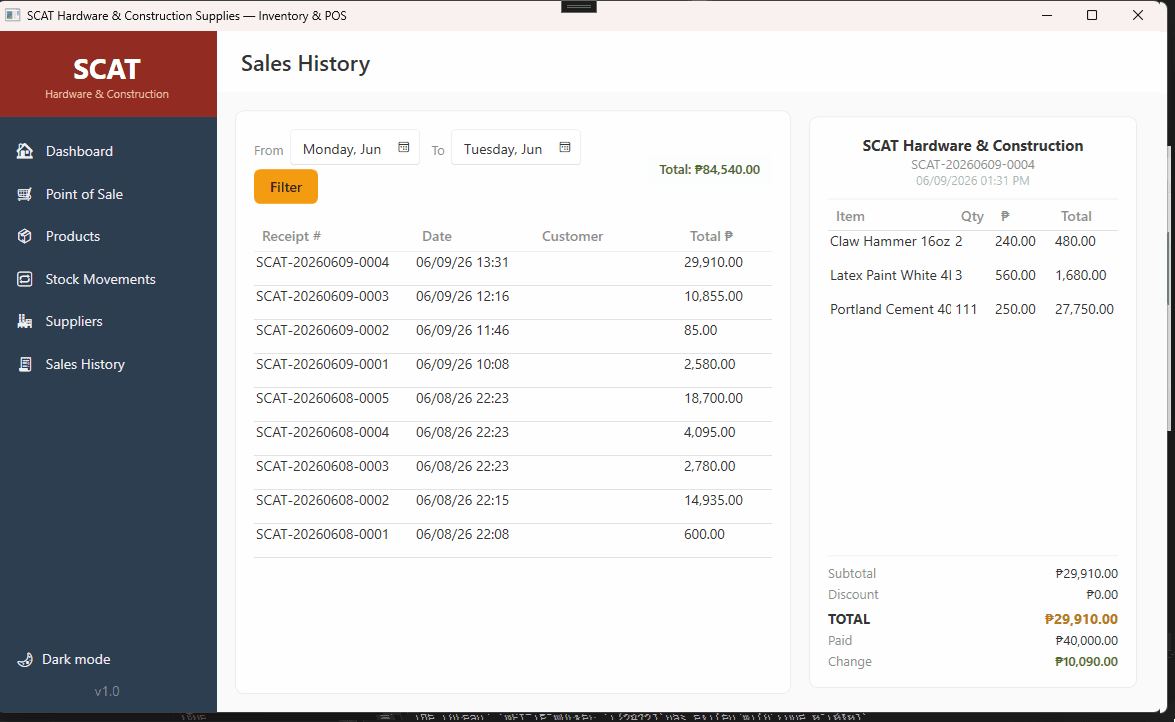1175x722 pixels.
Task: Select receipt SCAT-20260609-0004 row
Action: pyautogui.click(x=513, y=268)
